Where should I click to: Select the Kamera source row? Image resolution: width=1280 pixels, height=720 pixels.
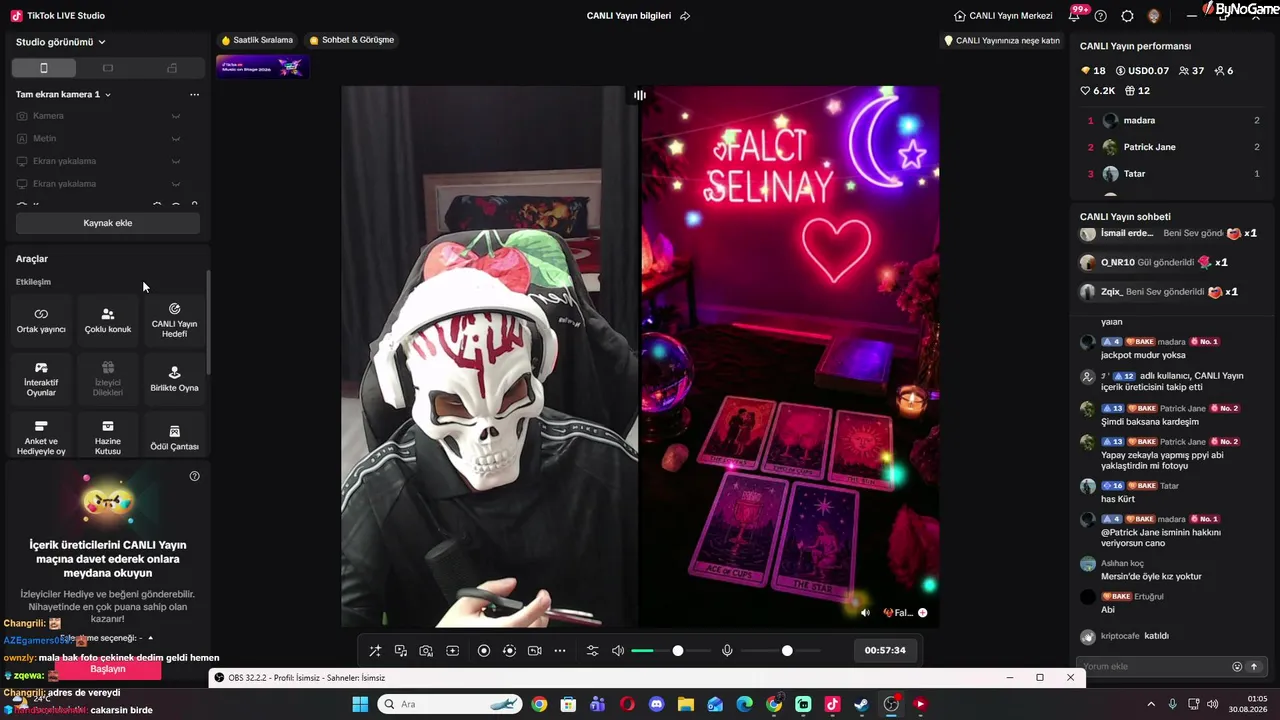(x=107, y=116)
